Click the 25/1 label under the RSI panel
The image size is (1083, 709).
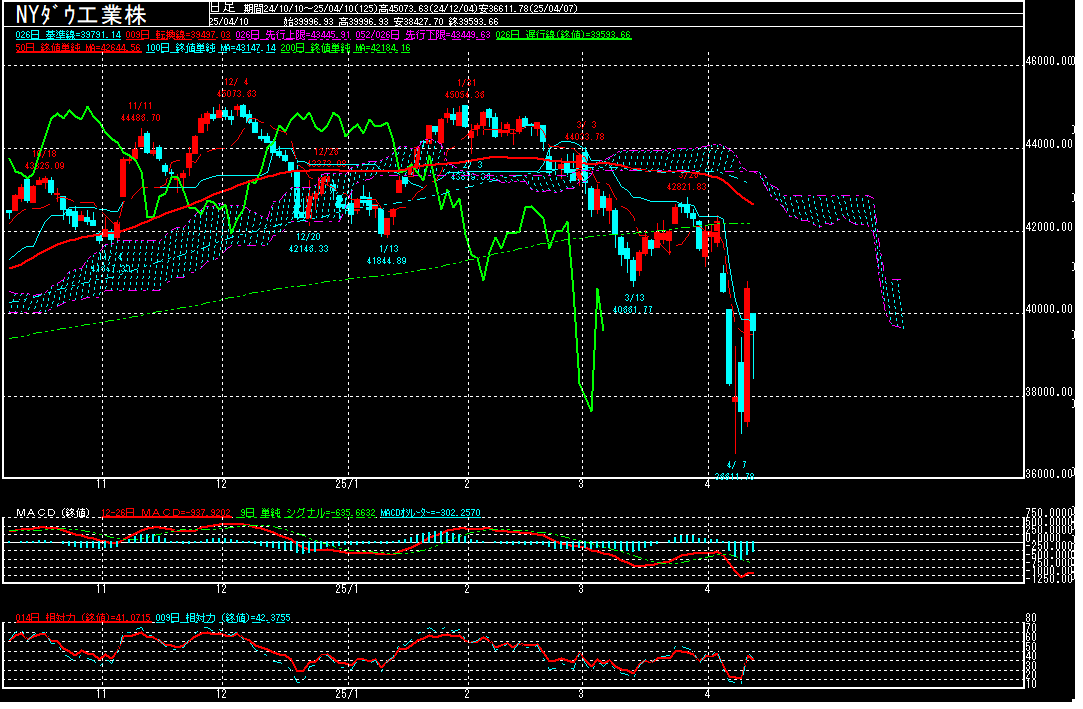pos(347,694)
